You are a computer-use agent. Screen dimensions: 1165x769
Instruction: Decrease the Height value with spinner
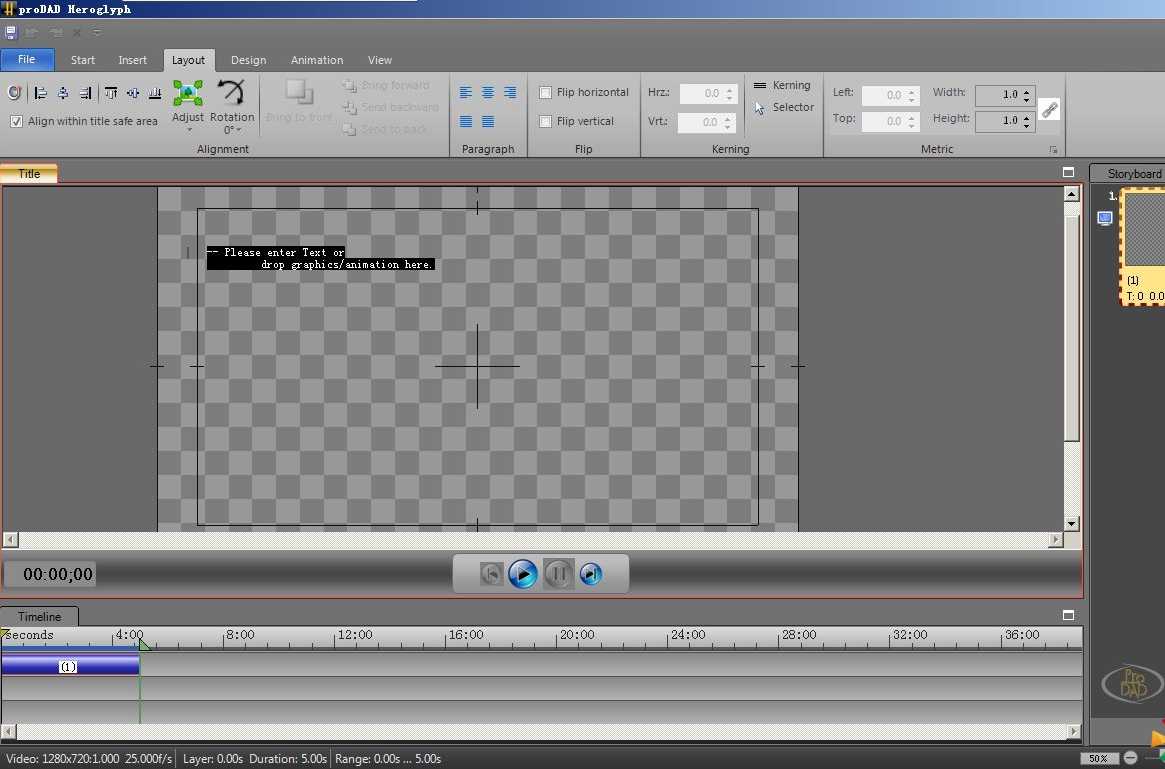click(x=1027, y=125)
